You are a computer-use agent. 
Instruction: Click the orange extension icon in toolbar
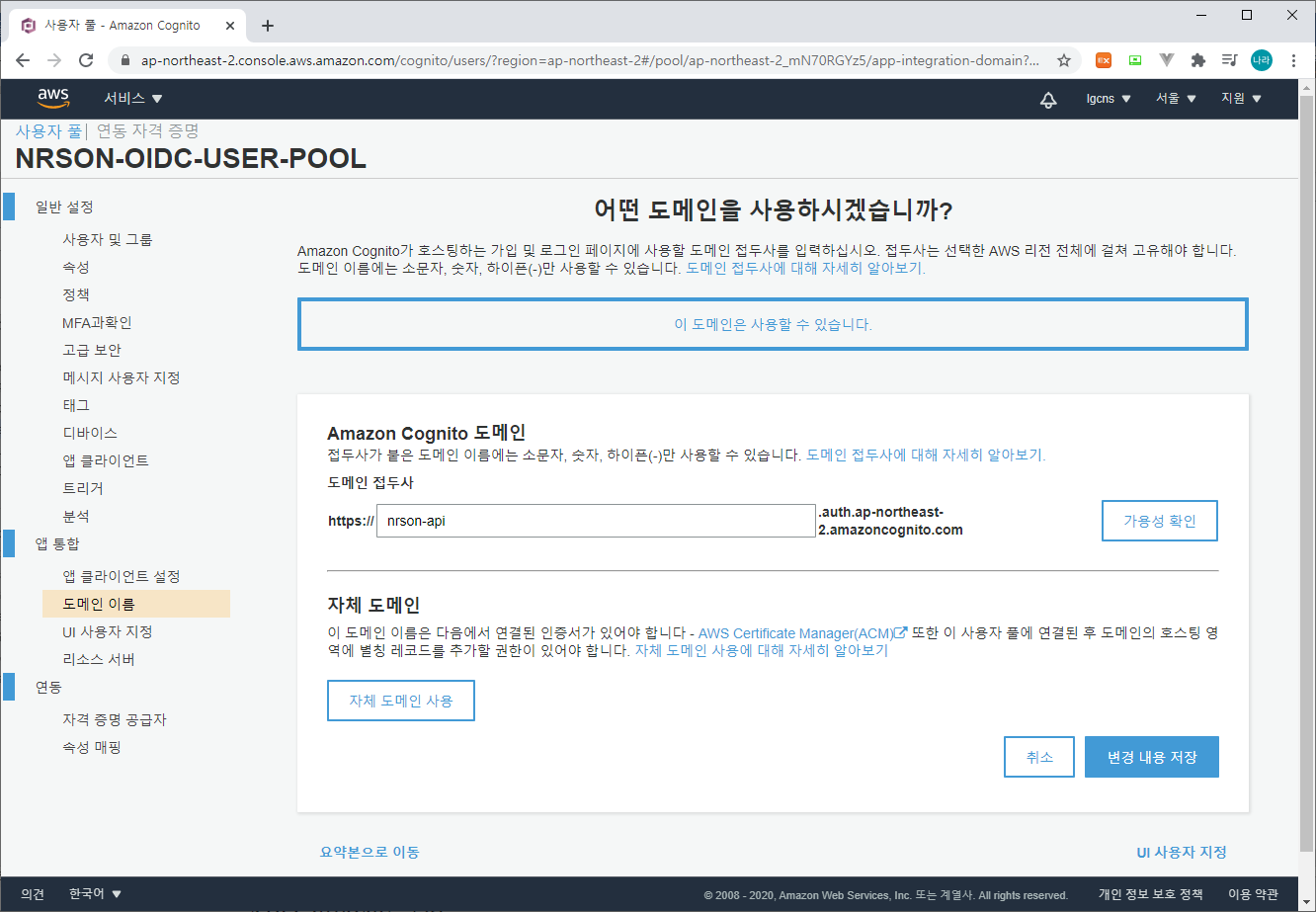pos(1104,60)
